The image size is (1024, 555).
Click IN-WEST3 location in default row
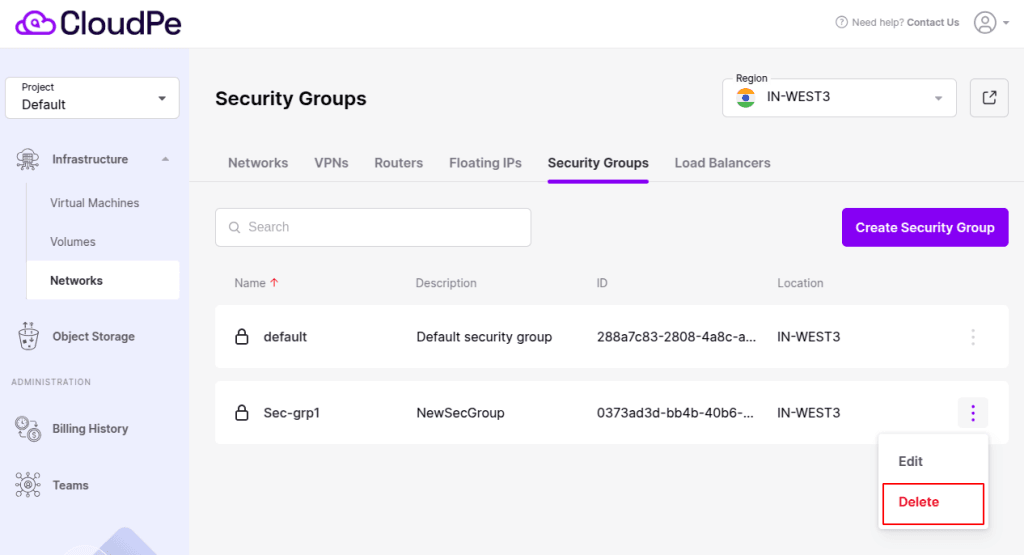click(x=808, y=337)
